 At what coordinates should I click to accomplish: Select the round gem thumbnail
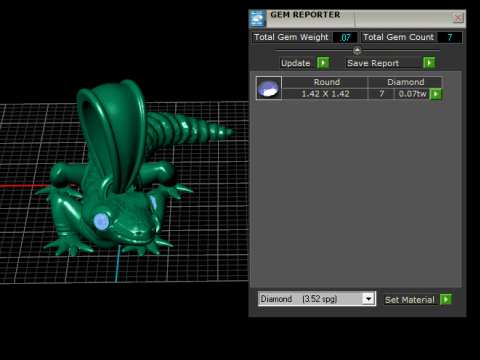pos(269,88)
